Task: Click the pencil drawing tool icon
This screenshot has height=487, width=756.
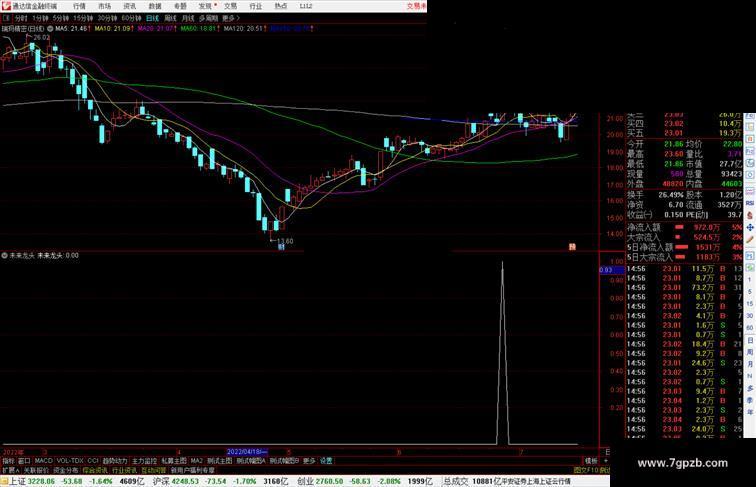Action: 750,240
